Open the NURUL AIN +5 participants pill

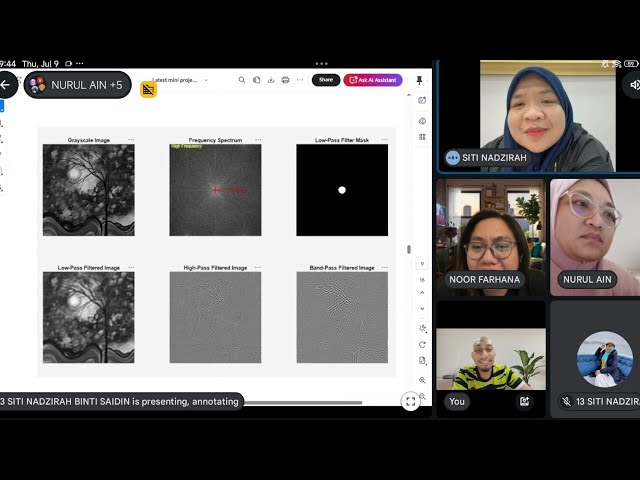click(78, 85)
